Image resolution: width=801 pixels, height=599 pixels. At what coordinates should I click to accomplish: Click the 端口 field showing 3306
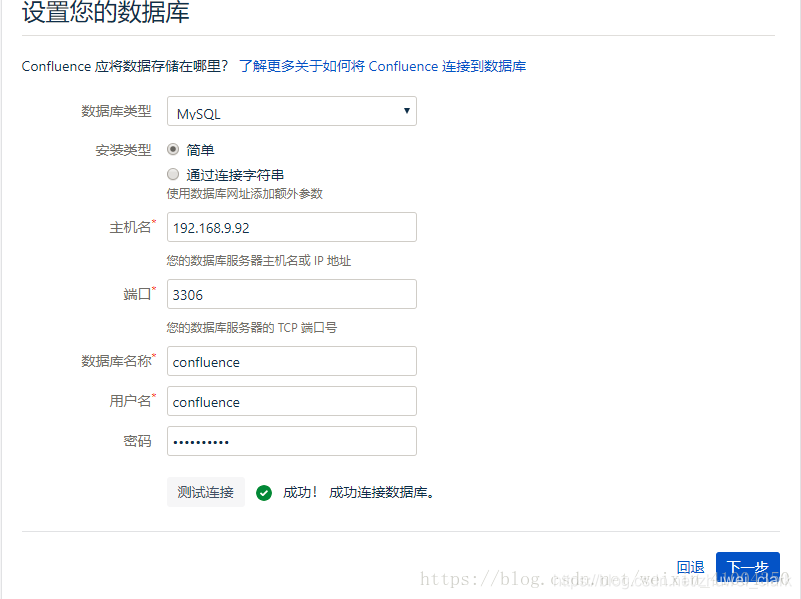[x=292, y=294]
